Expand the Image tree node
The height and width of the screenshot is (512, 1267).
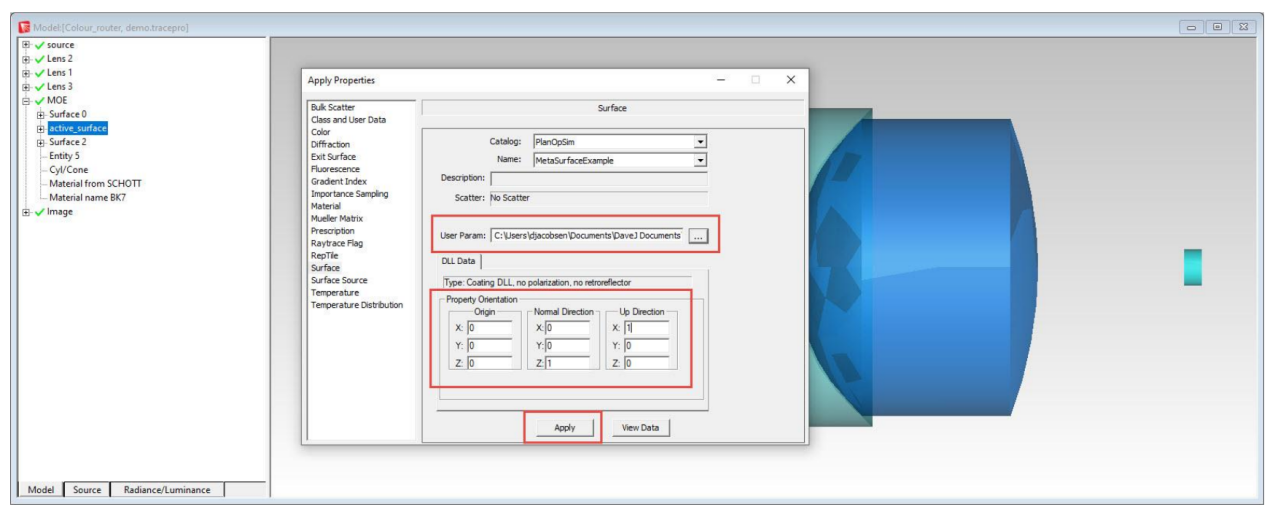point(26,212)
